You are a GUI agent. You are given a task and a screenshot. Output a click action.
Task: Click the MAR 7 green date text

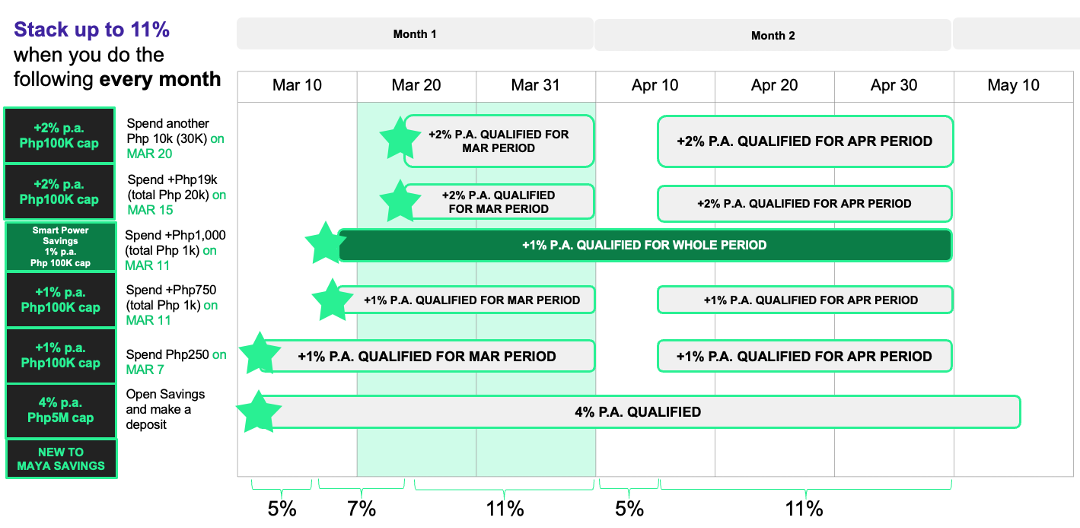(144, 370)
